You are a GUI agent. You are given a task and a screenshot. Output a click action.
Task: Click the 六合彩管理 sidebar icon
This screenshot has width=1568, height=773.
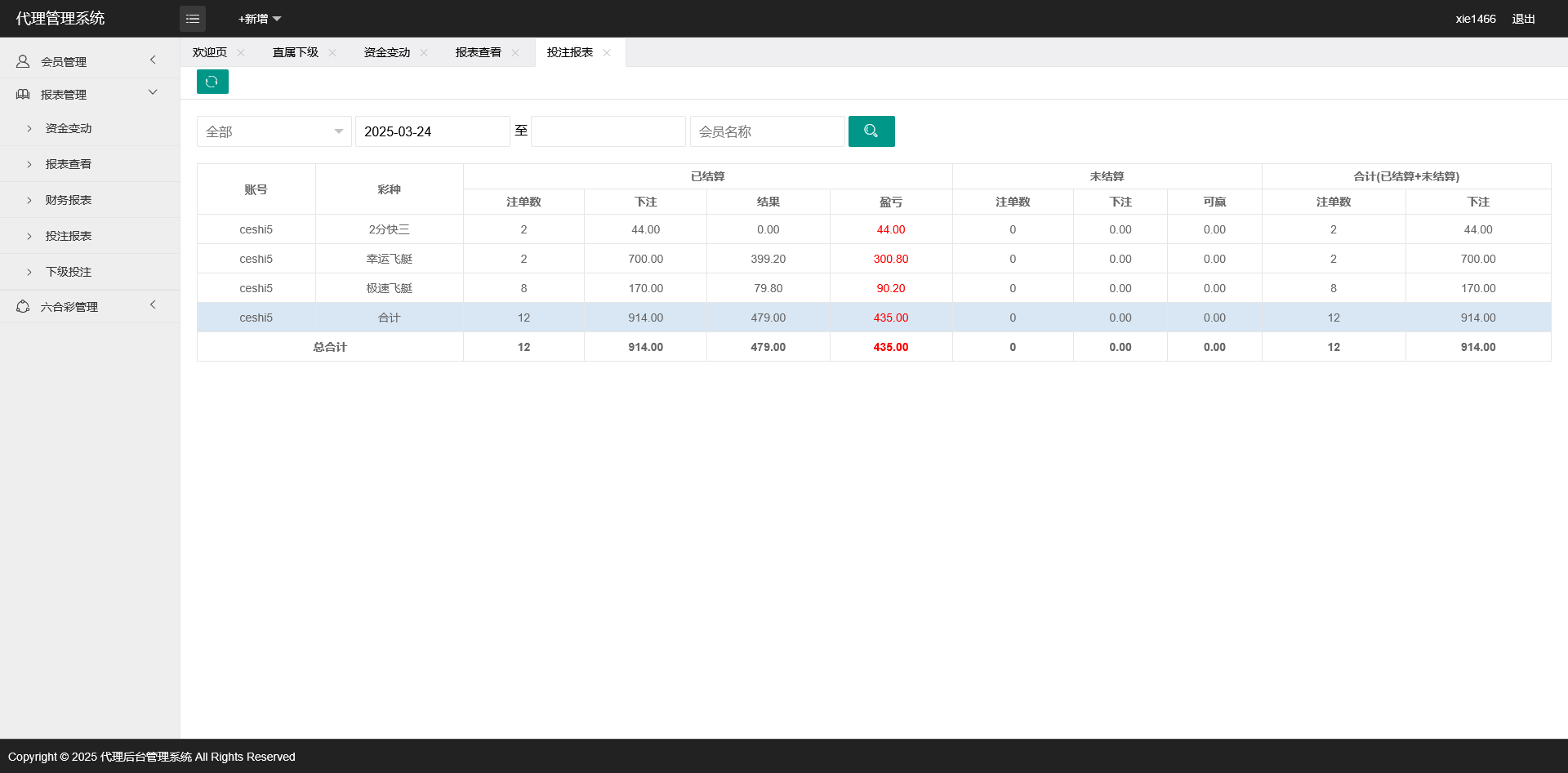click(22, 306)
